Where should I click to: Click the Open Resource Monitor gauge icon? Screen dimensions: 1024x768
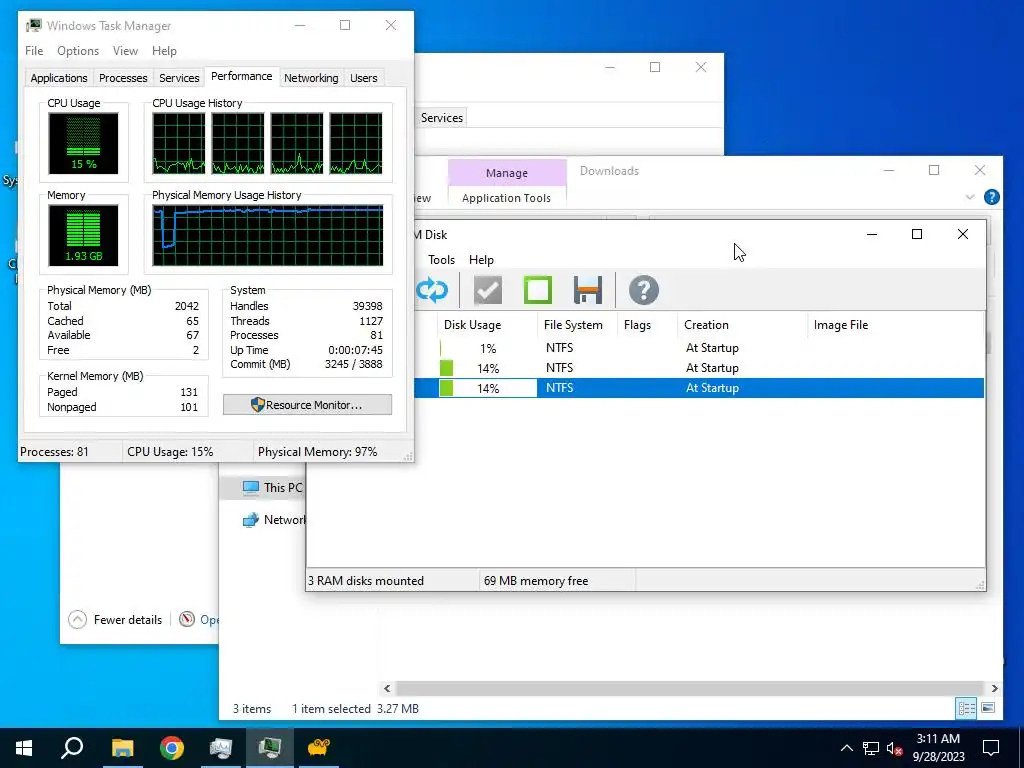coord(187,618)
